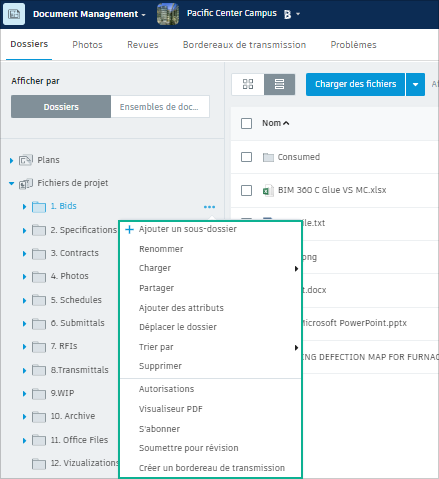
Task: Open the Consumed folder name in list
Action: pyautogui.click(x=299, y=157)
